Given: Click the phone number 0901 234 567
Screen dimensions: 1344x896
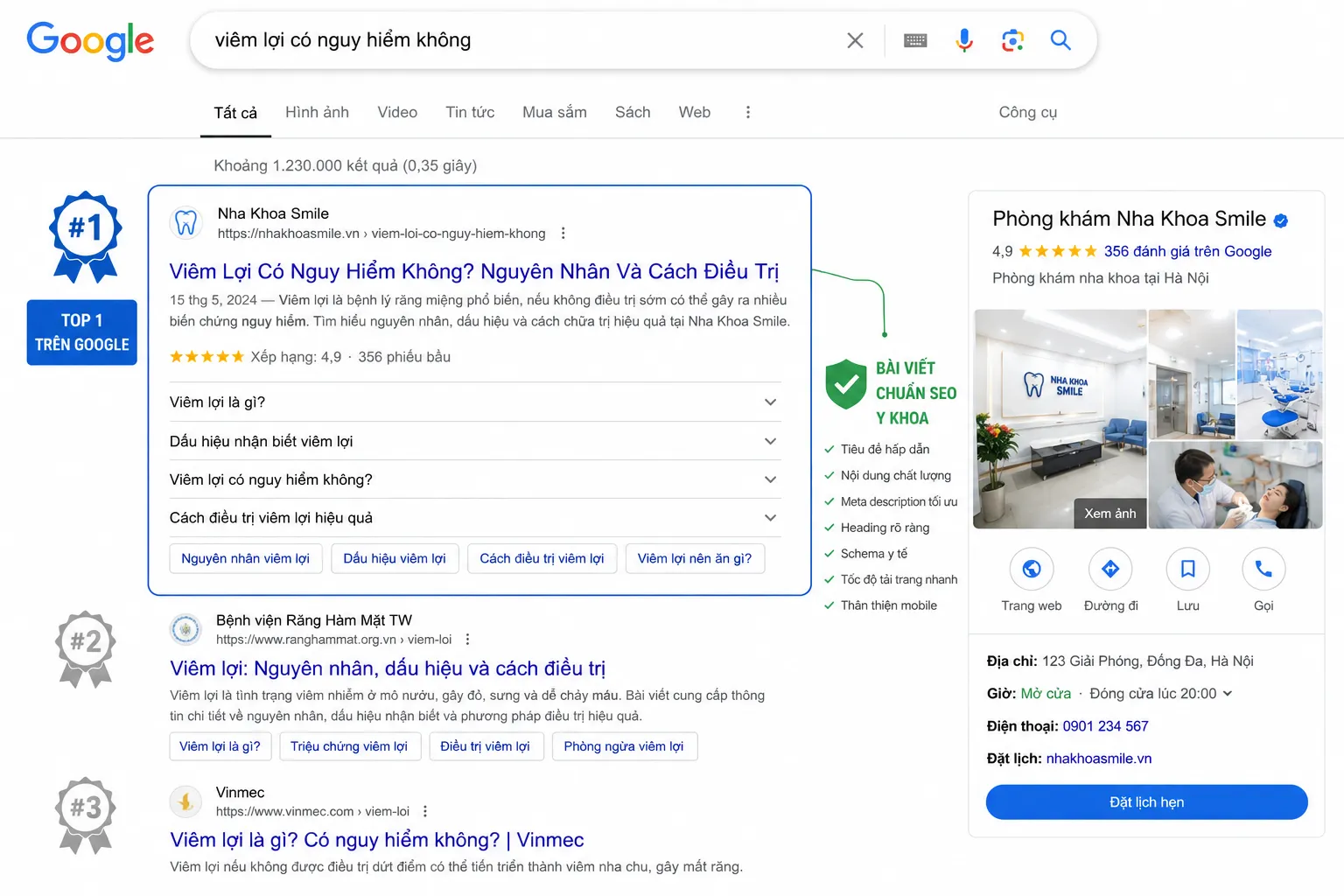Looking at the screenshot, I should (1105, 726).
